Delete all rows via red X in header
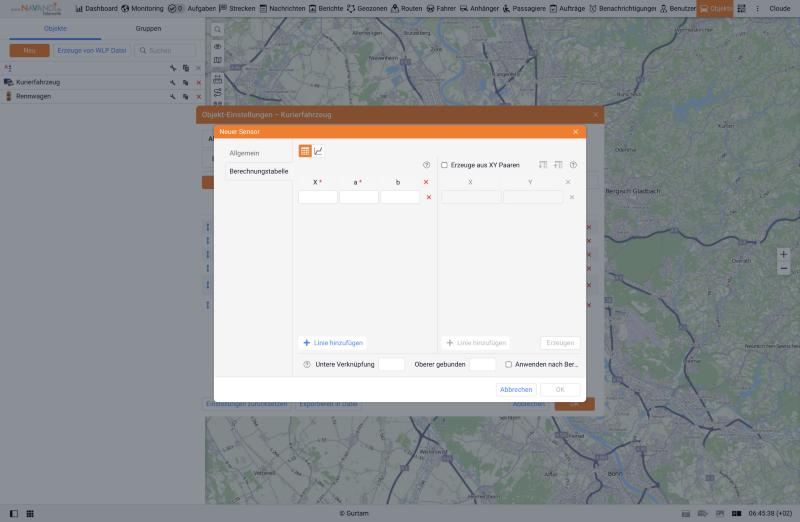The image size is (800, 522). 426,182
